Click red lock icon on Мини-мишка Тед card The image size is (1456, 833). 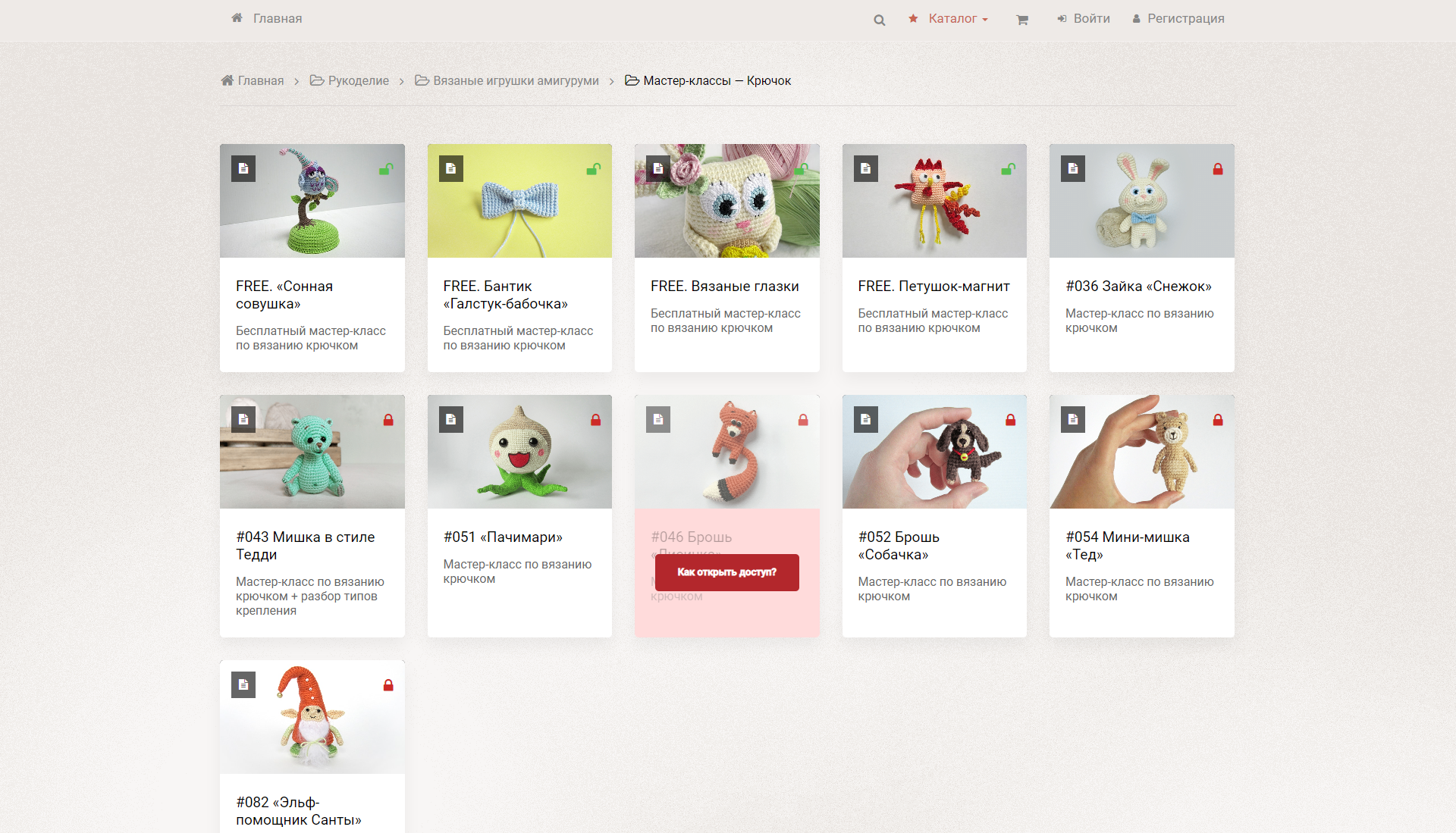pyautogui.click(x=1218, y=420)
